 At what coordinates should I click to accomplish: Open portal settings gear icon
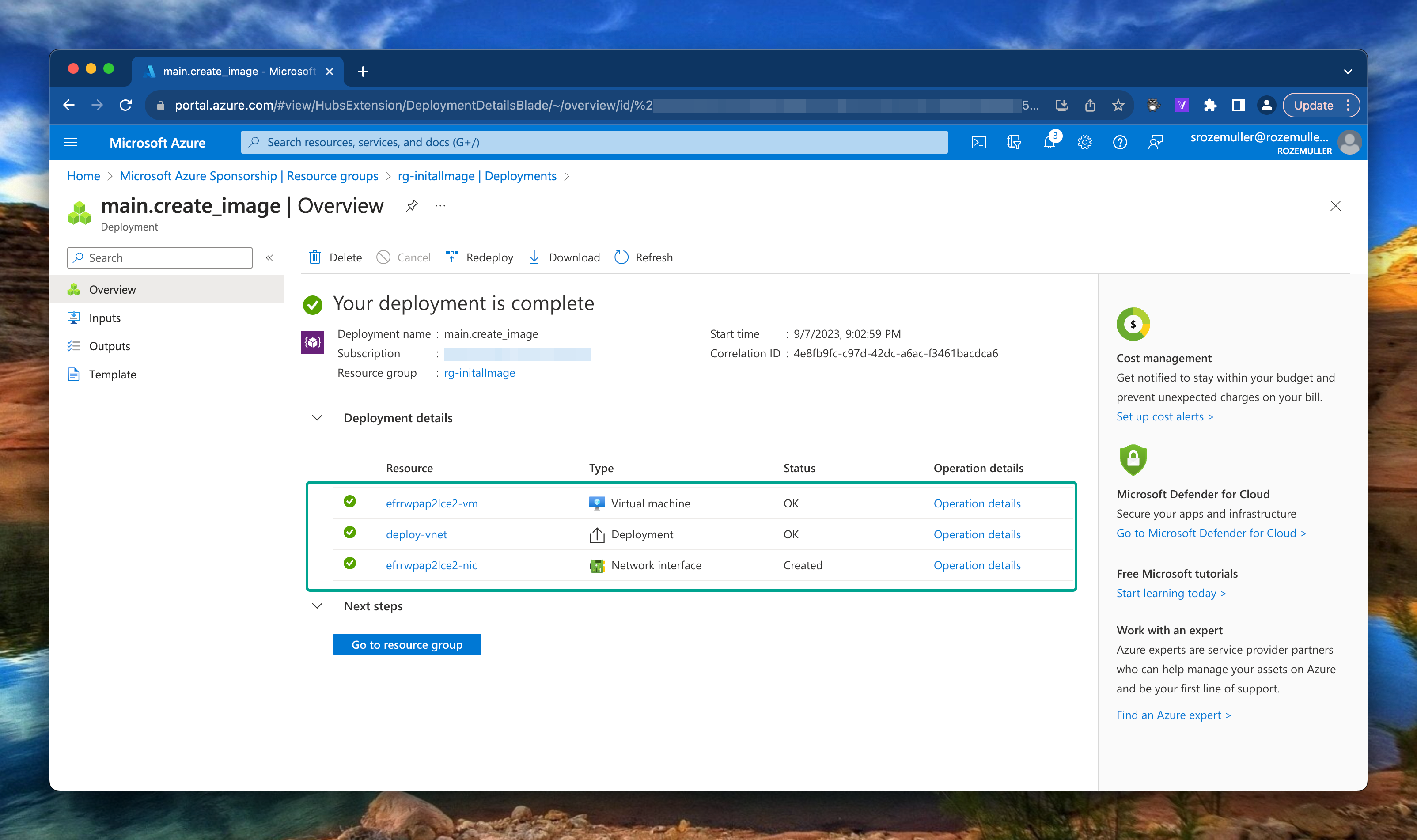pos(1084,143)
